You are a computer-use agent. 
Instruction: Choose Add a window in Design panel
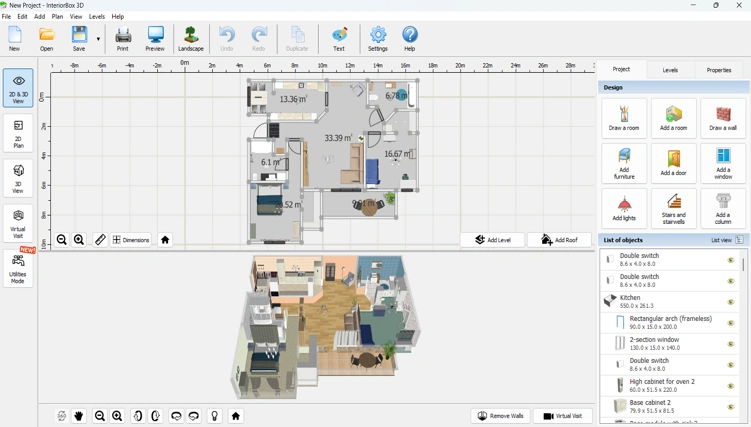pos(723,163)
